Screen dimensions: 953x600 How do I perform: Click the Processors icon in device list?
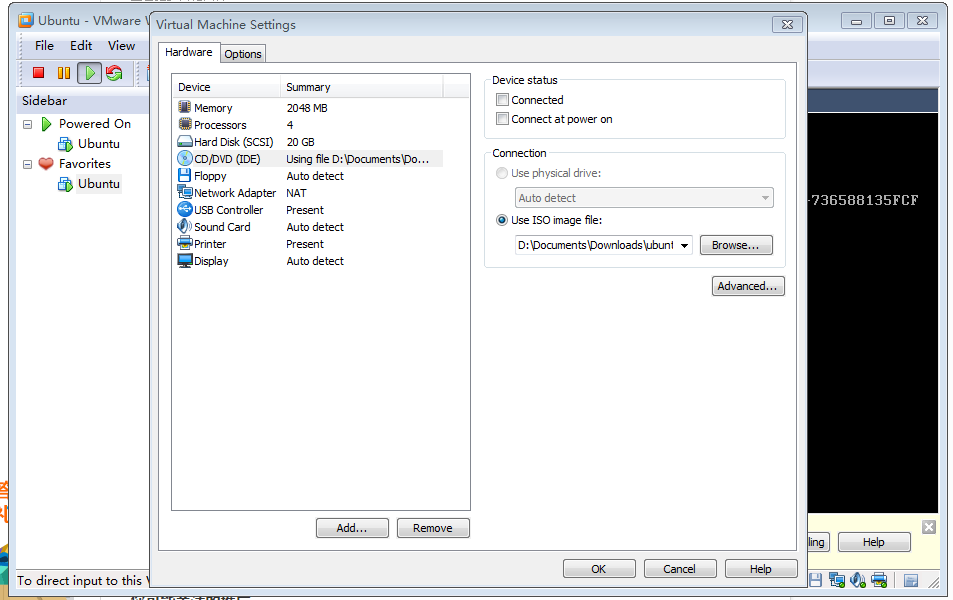(x=185, y=125)
